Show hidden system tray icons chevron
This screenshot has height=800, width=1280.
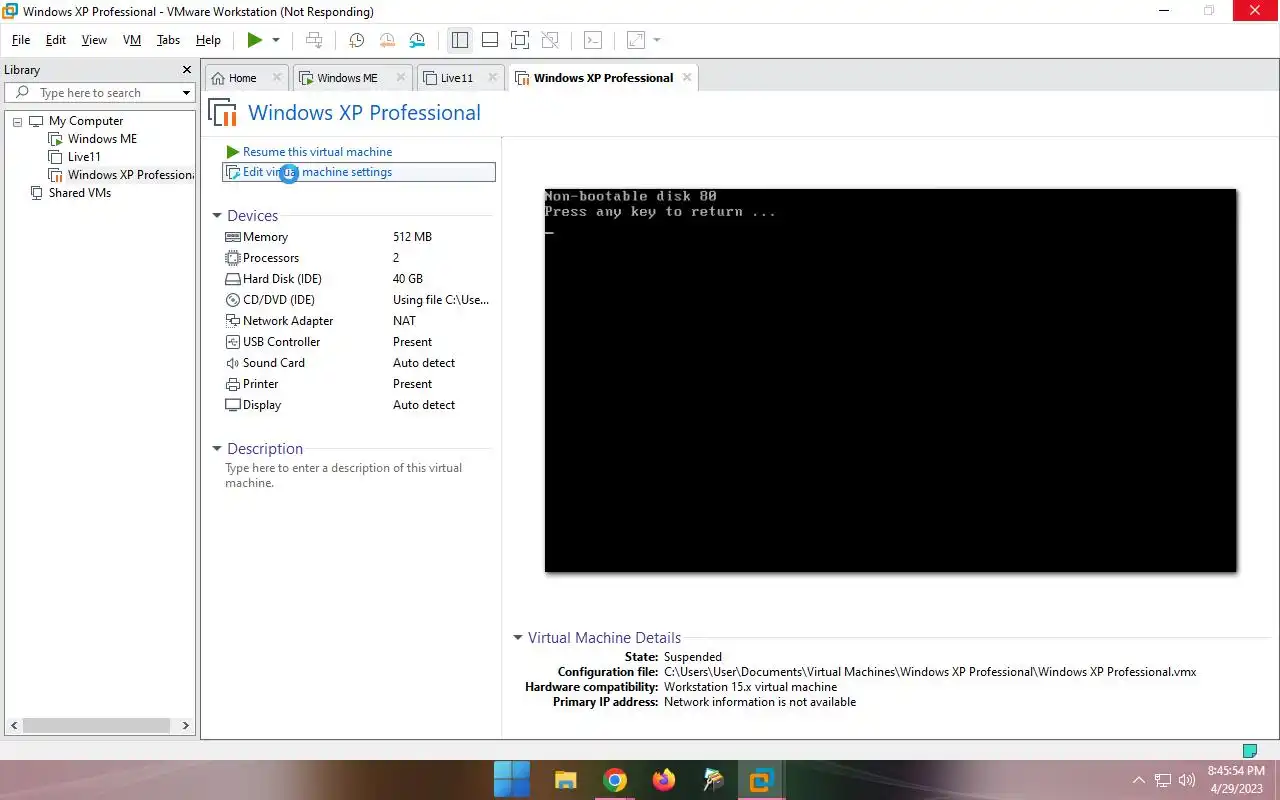(1138, 780)
